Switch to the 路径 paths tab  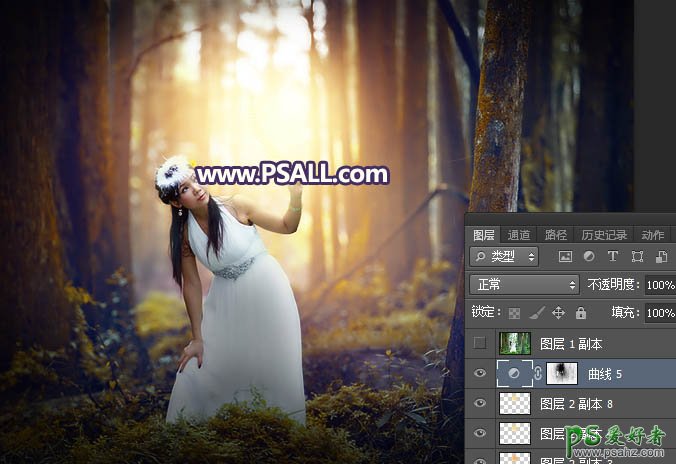555,235
